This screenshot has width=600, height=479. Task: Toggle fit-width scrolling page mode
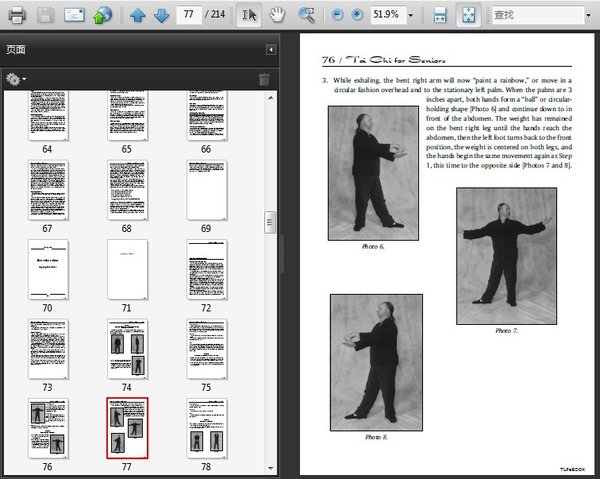(x=441, y=15)
